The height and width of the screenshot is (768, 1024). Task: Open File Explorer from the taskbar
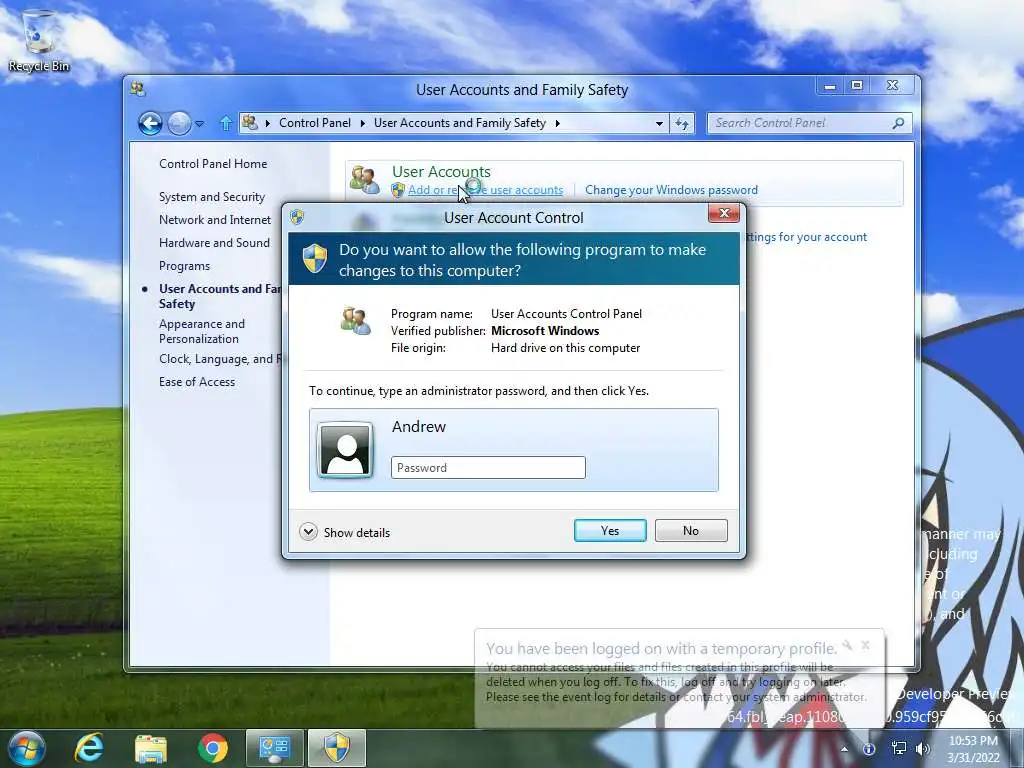point(151,748)
